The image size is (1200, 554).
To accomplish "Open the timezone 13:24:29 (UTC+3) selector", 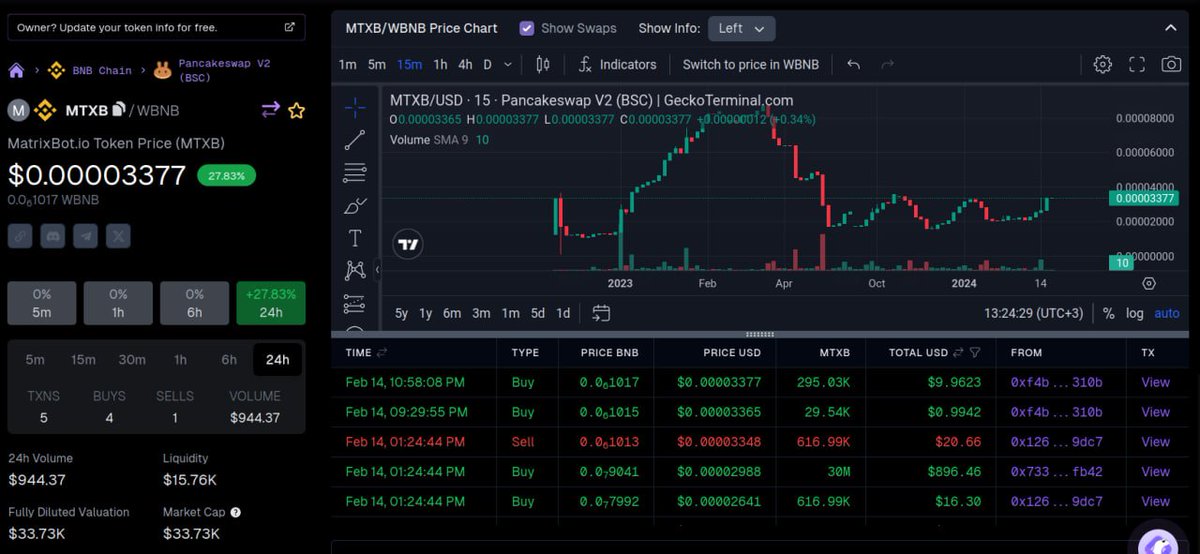I will pos(1034,313).
